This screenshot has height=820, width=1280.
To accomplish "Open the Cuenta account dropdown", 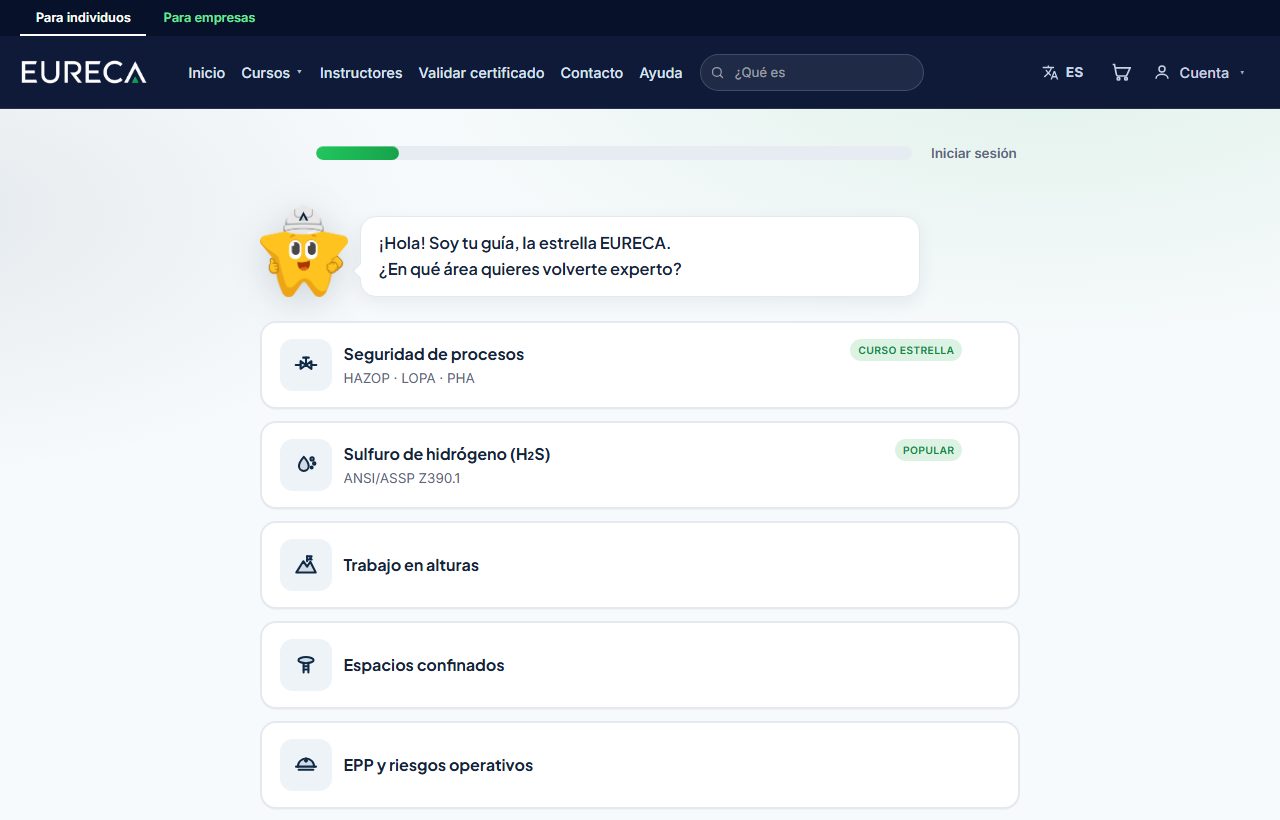I will click(x=1200, y=73).
